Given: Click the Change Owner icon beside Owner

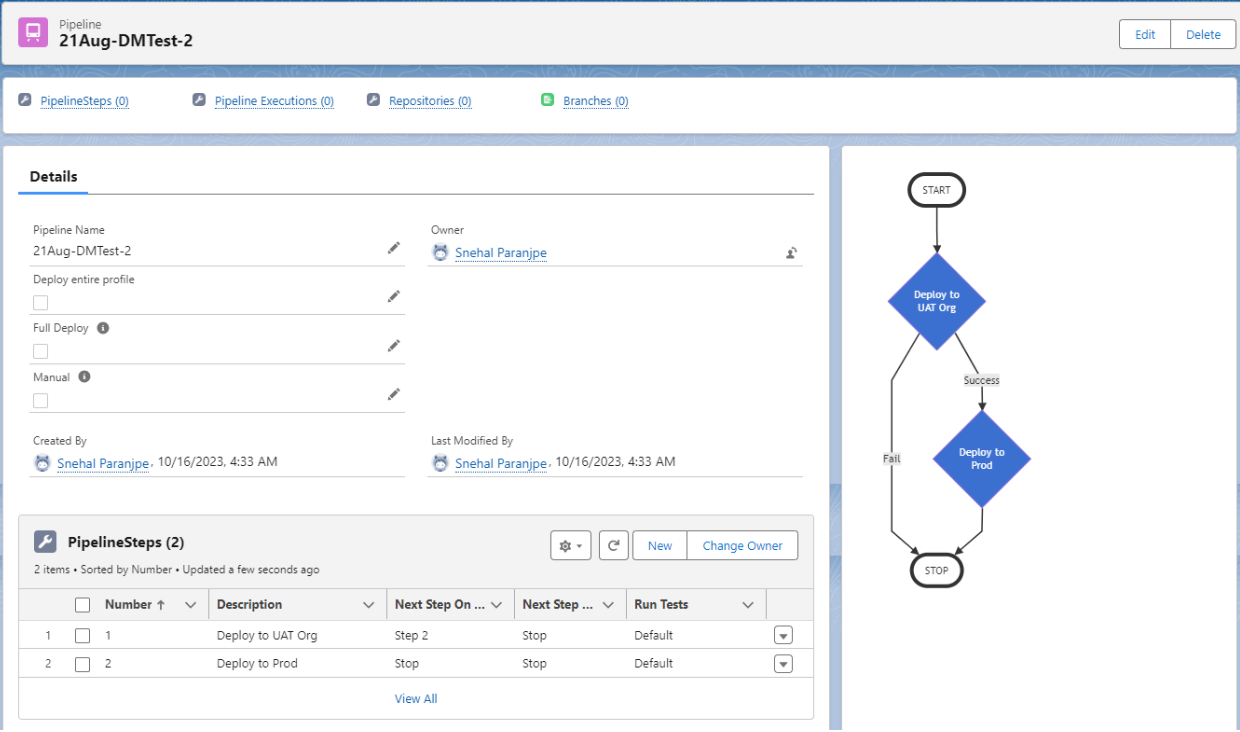Looking at the screenshot, I should tap(791, 253).
